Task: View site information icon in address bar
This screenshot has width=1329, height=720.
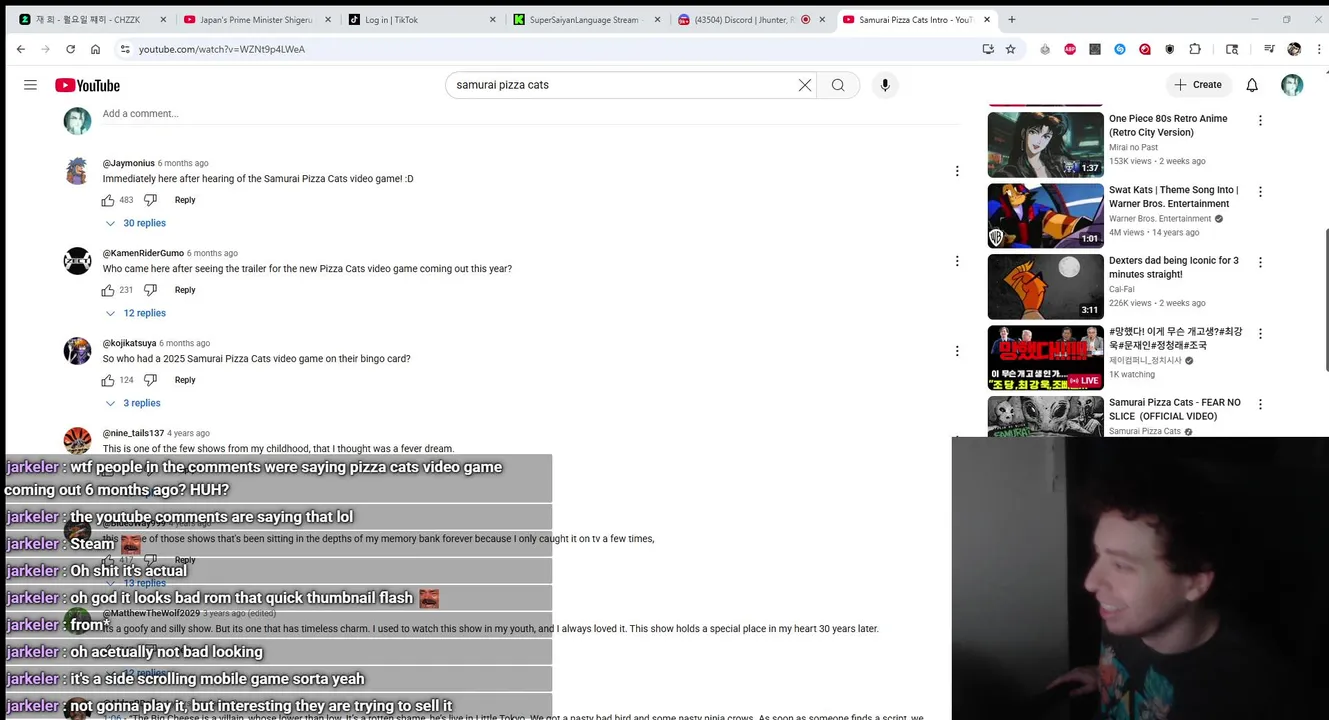Action: pyautogui.click(x=125, y=49)
